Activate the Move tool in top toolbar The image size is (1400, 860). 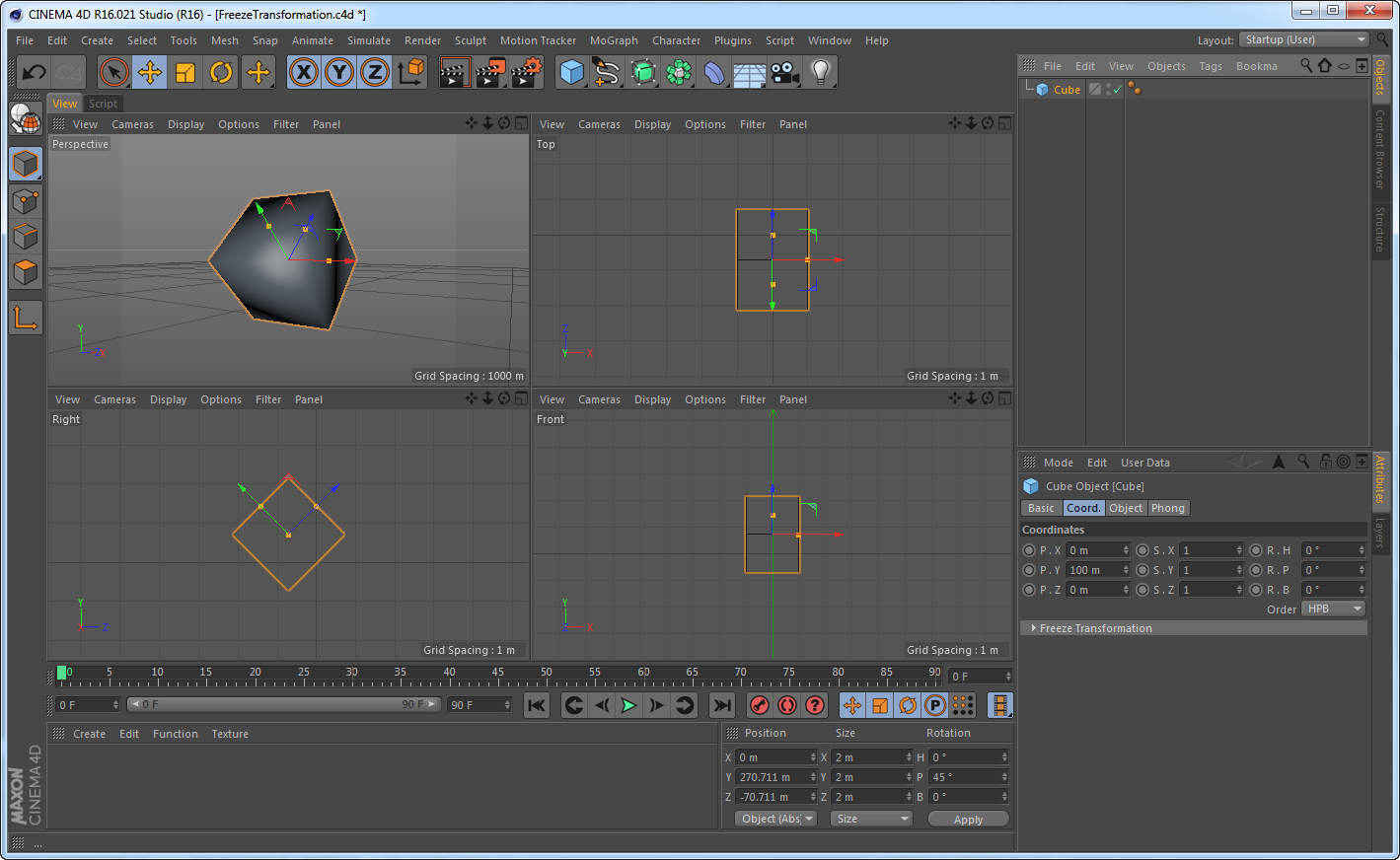tap(150, 72)
